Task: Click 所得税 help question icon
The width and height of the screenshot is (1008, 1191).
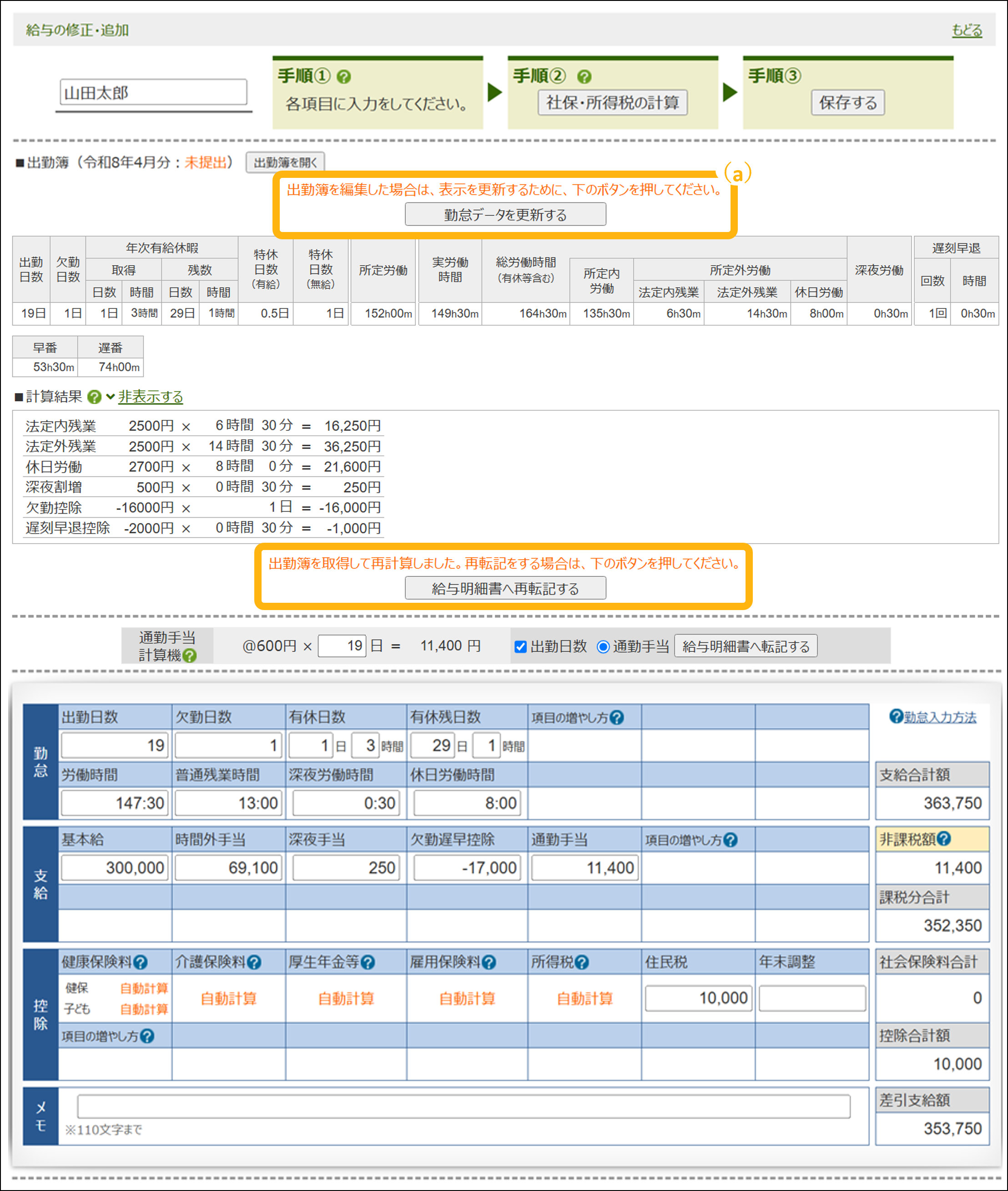Action: [582, 963]
